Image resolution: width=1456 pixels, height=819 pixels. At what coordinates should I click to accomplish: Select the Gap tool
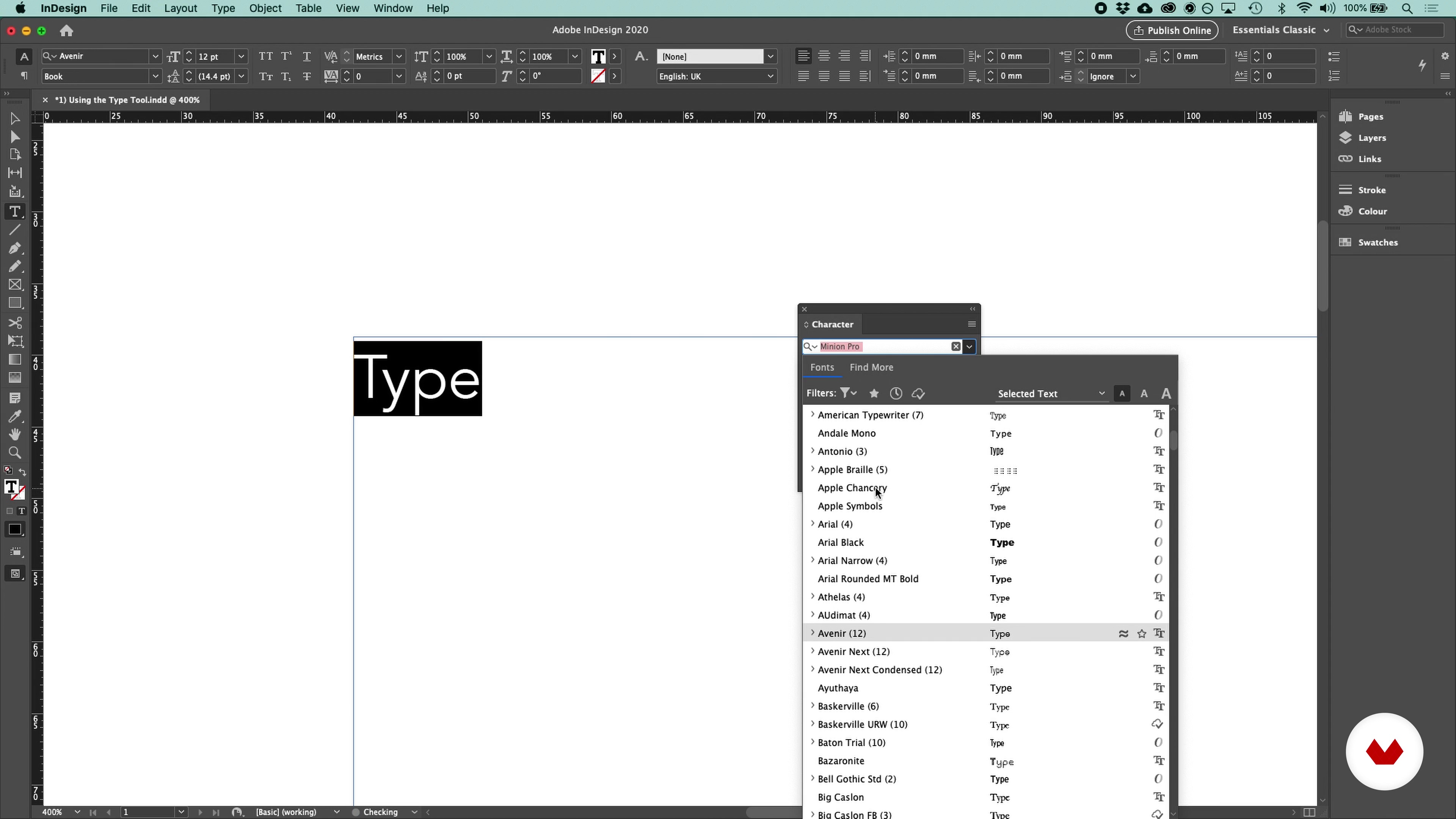[15, 173]
